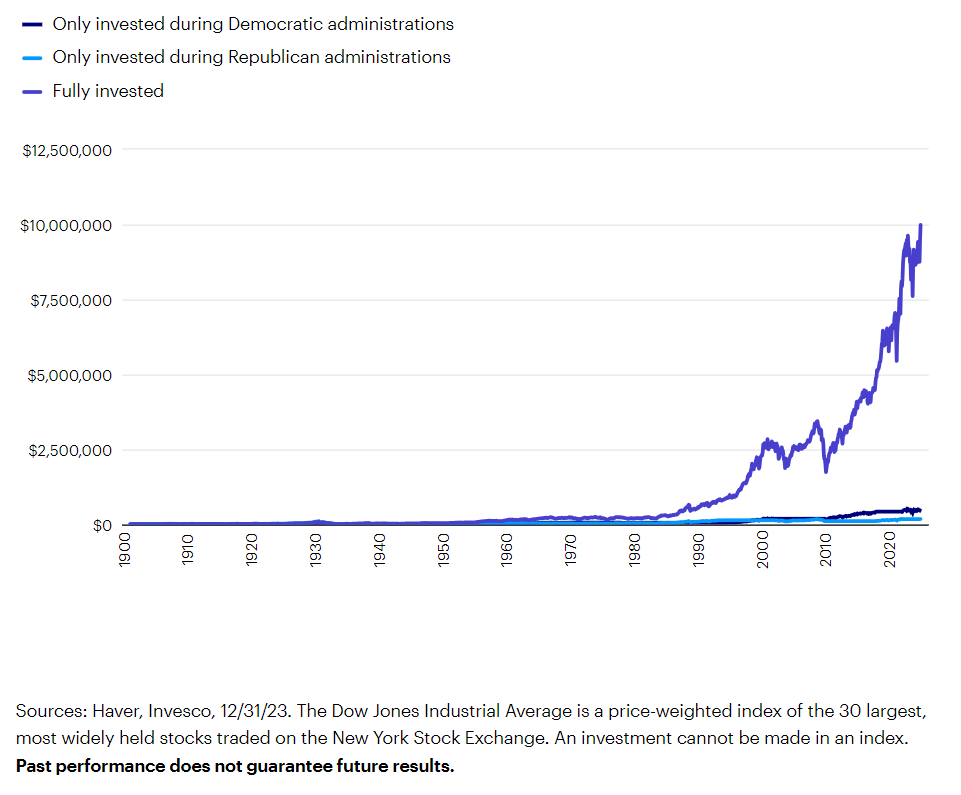Click the 2020 x-axis year label
This screenshot has height=795, width=961.
click(890, 550)
